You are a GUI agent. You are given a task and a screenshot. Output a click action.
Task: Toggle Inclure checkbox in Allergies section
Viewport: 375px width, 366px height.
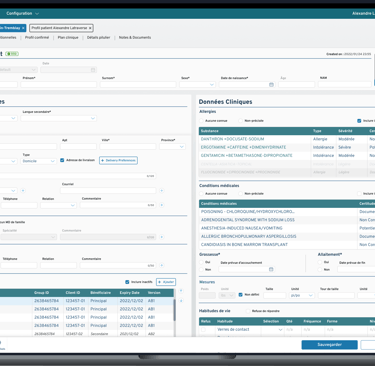pos(359,121)
